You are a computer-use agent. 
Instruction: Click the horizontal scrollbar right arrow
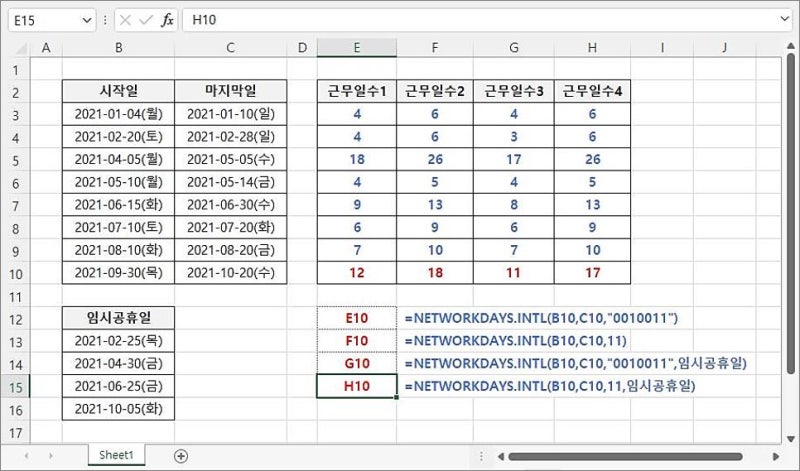(776, 456)
